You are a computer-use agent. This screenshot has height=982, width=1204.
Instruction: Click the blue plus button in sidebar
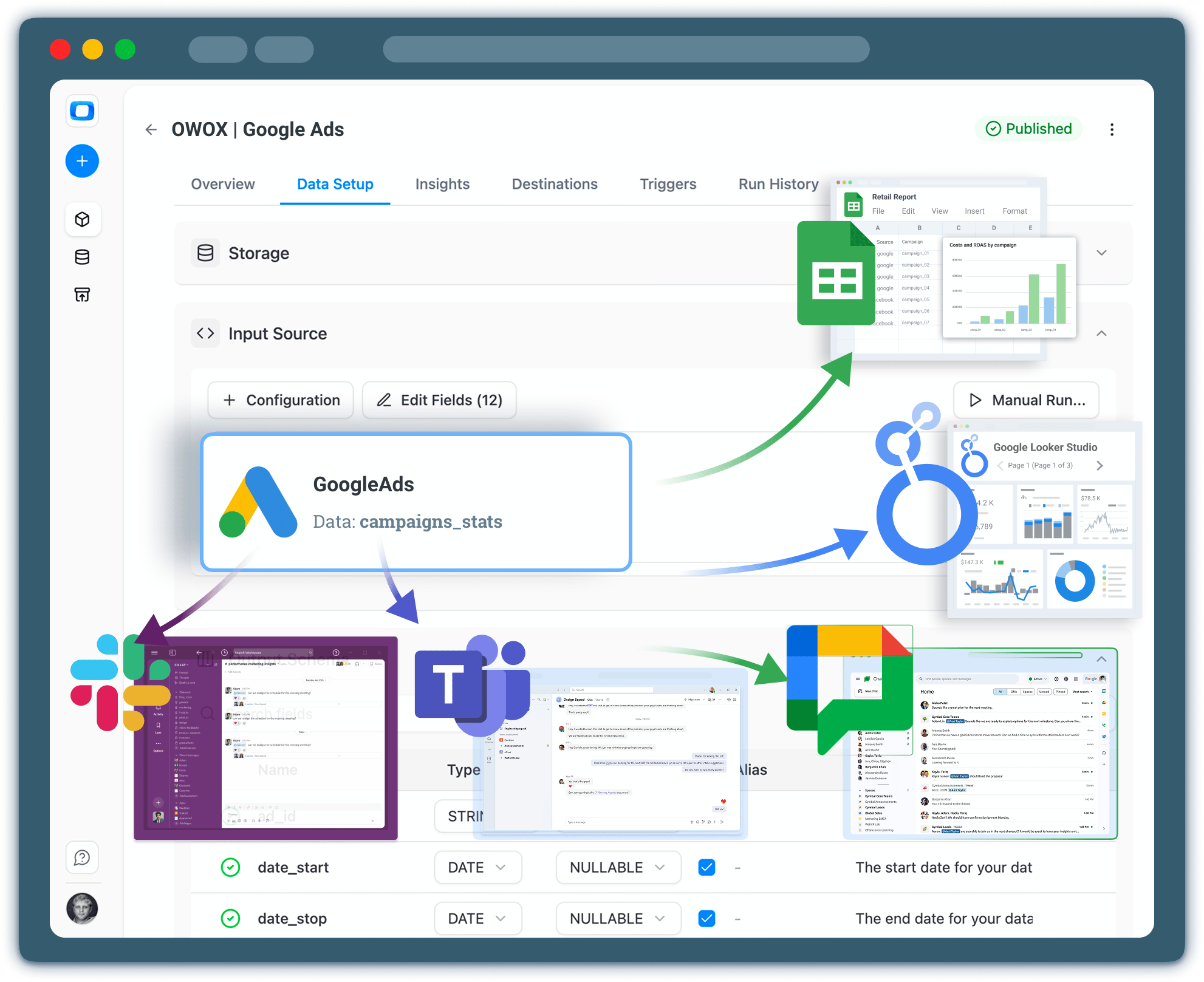(x=82, y=161)
